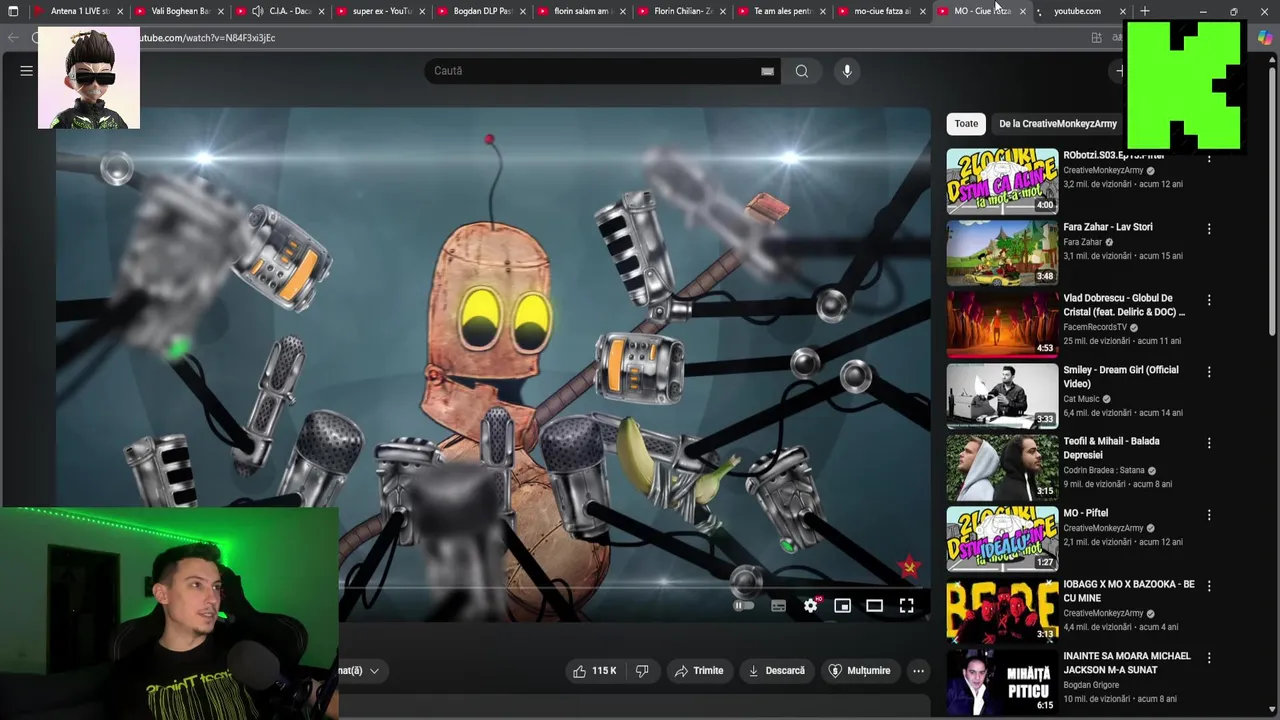Open options for Smiley - Dream Girl
The width and height of the screenshot is (1280, 720).
tap(1209, 372)
